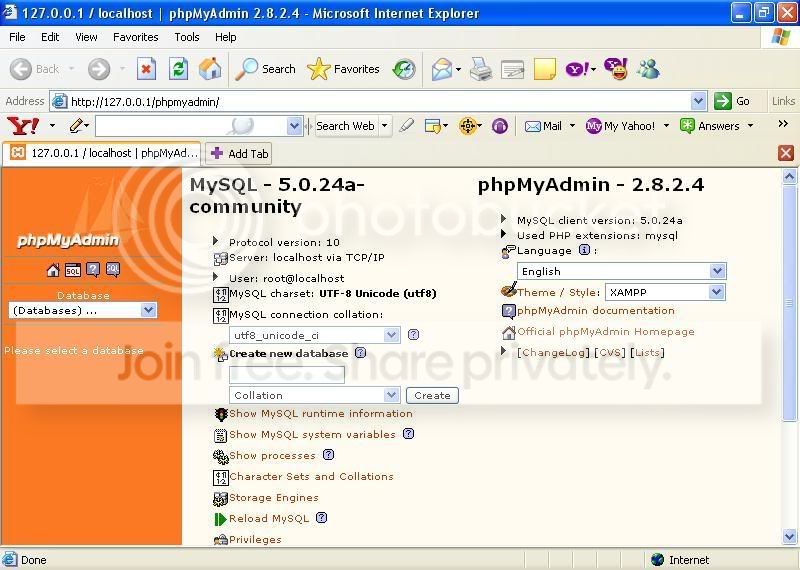
Task: Click the new database name input field
Action: (287, 375)
